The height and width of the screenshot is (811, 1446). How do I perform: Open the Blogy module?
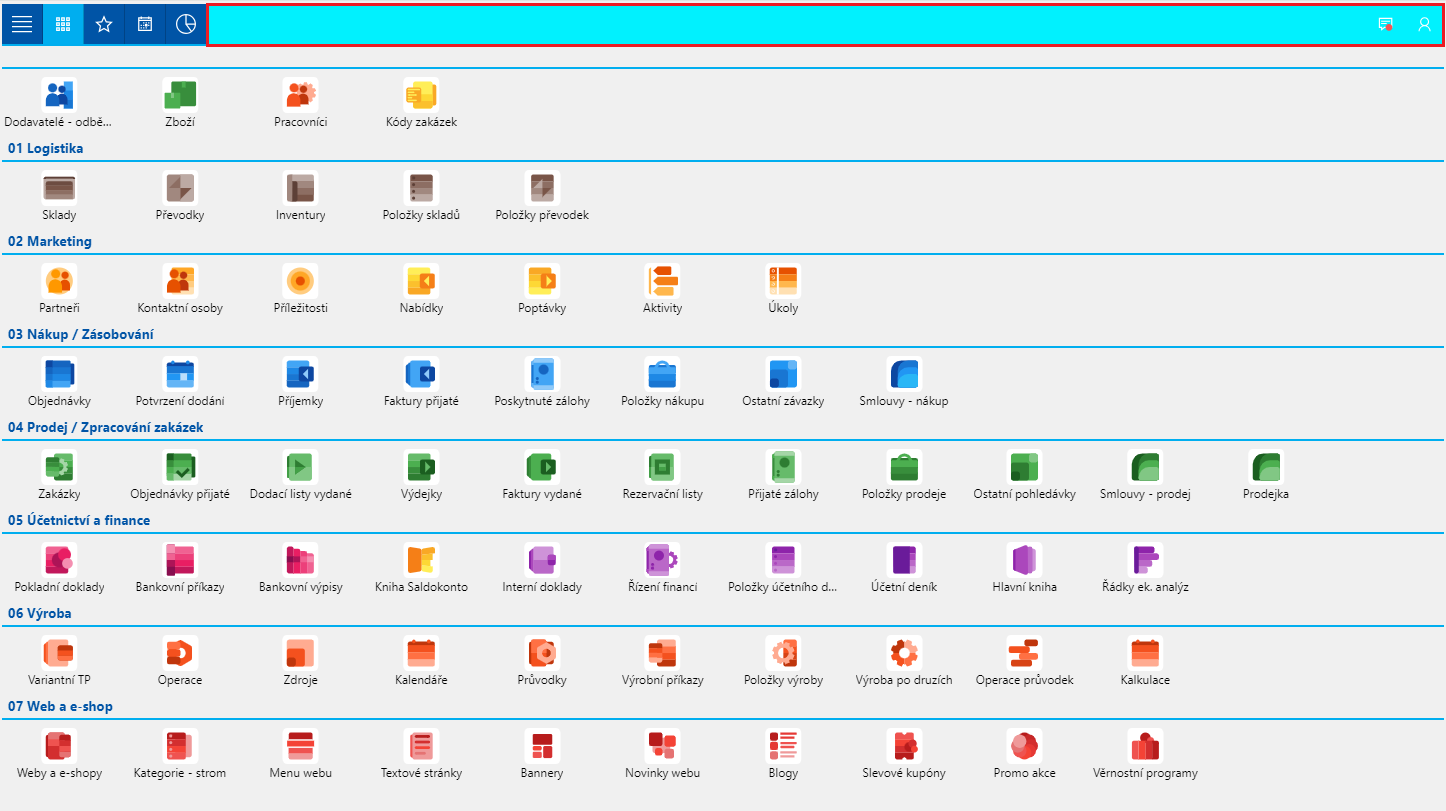click(x=784, y=746)
